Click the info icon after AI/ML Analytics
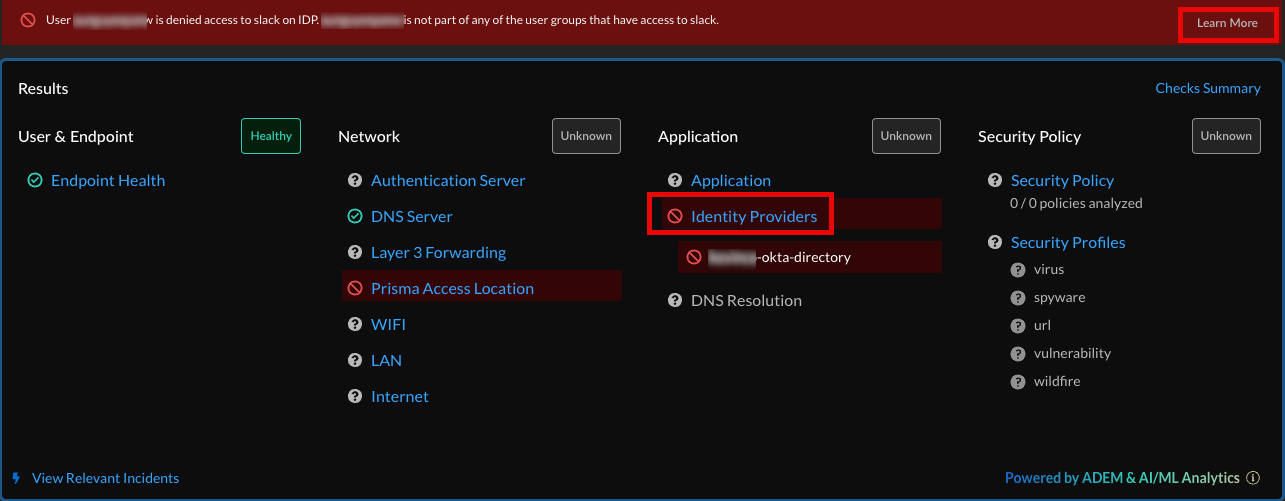 click(1253, 478)
